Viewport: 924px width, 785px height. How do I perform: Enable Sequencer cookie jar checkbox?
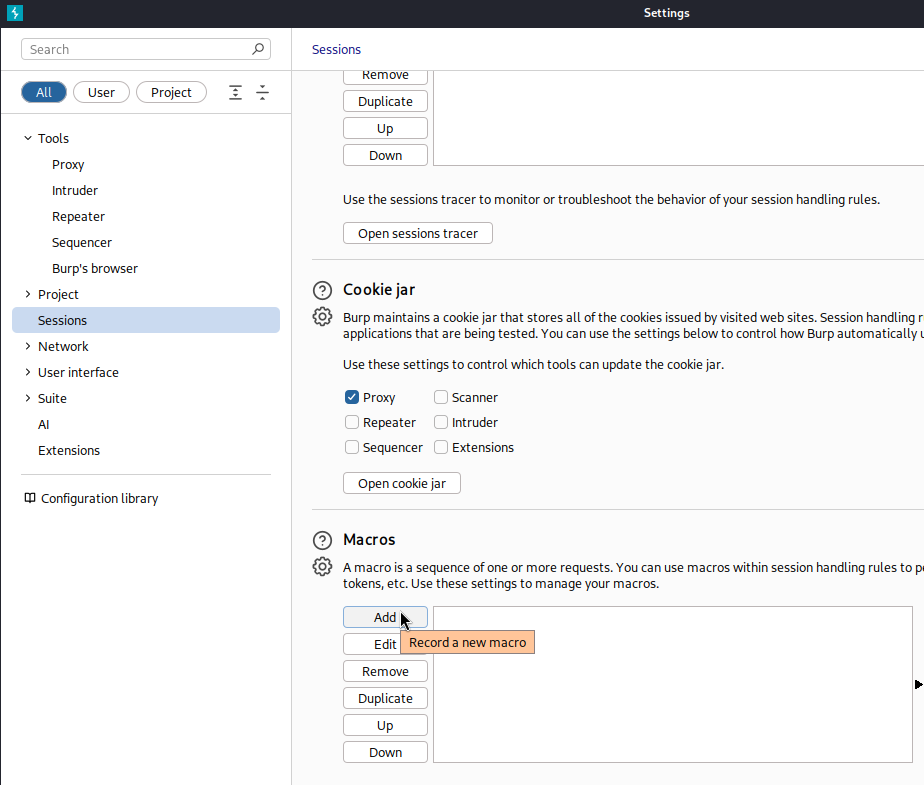352,447
